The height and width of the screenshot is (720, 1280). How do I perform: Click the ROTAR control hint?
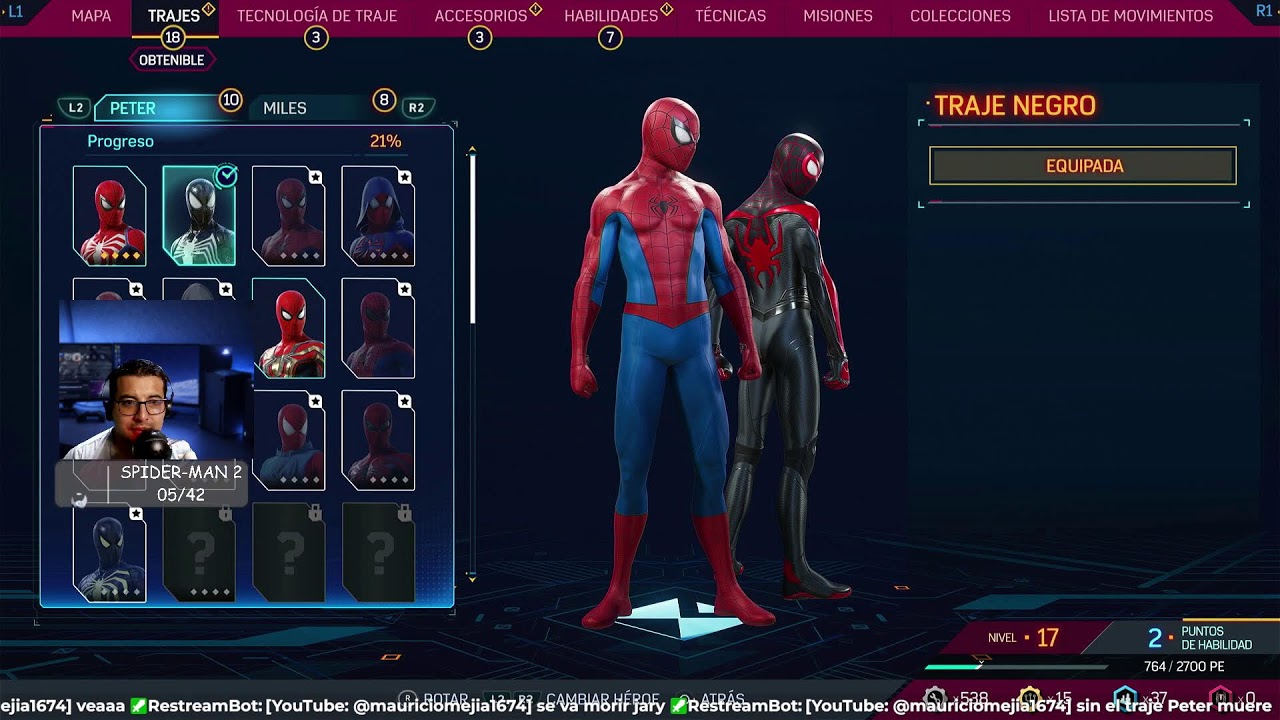click(434, 699)
